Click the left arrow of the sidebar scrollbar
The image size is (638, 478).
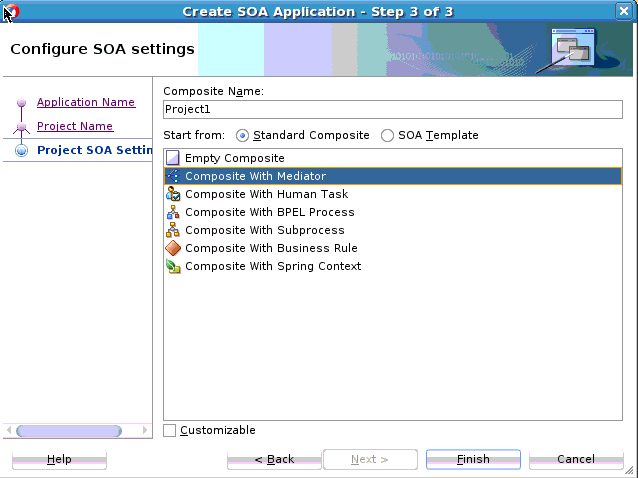point(9,430)
